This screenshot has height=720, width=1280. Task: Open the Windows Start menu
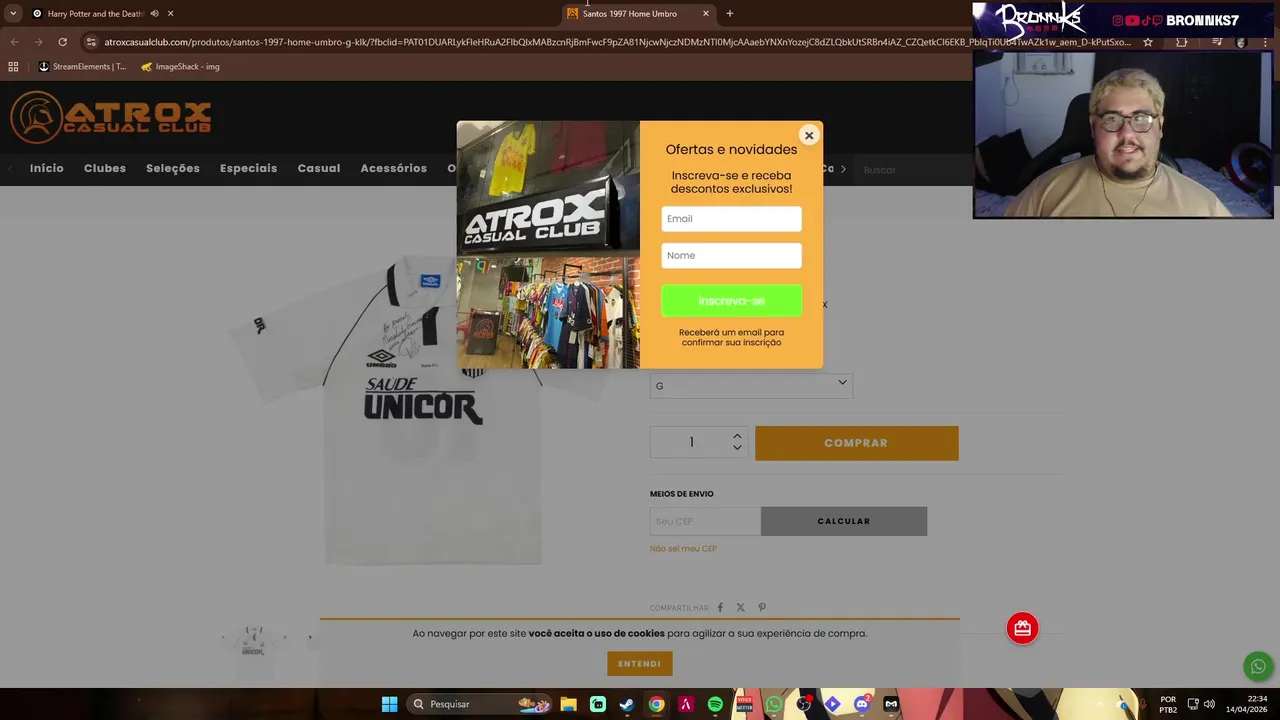pyautogui.click(x=389, y=704)
